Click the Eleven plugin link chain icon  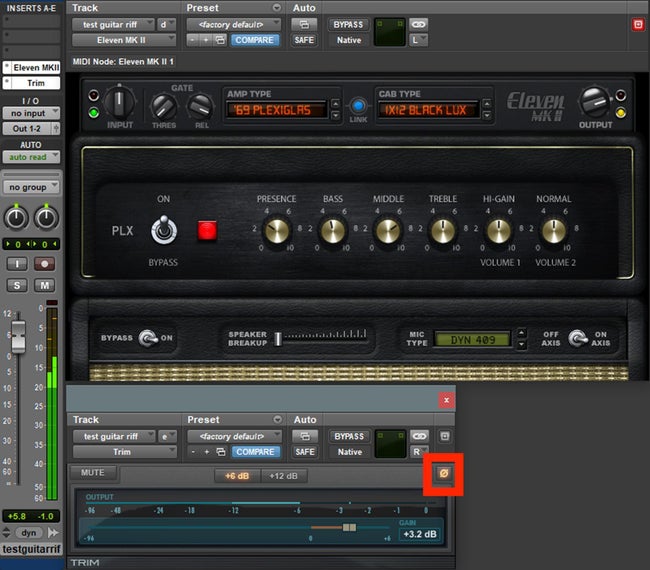[418, 24]
